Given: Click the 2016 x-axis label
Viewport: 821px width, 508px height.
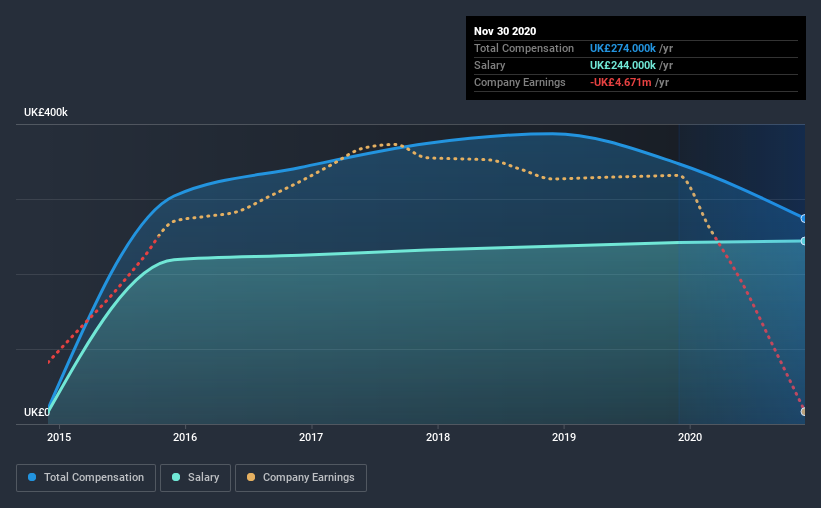Looking at the screenshot, I should pos(185,437).
